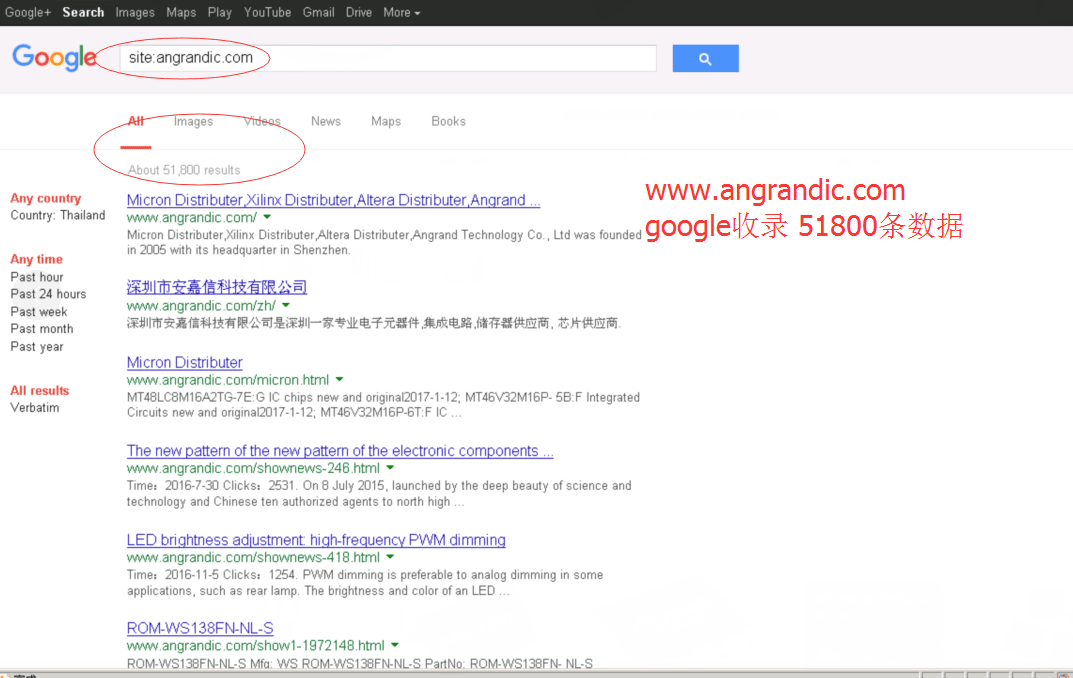Image resolution: width=1073 pixels, height=678 pixels.
Task: Switch to the Images results tab
Action: pos(193,121)
